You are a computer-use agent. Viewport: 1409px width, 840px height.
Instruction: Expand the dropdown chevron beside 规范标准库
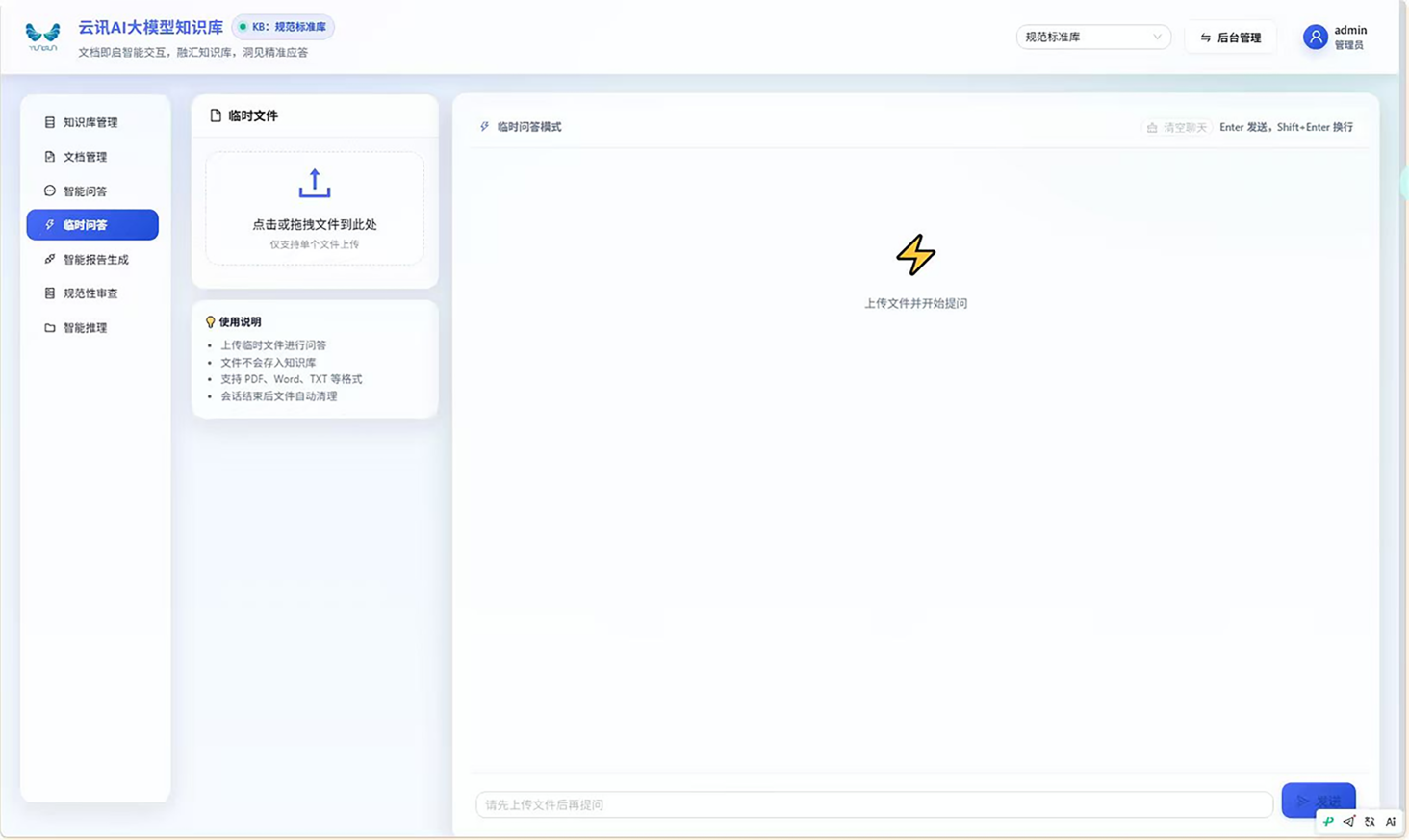(x=1157, y=37)
